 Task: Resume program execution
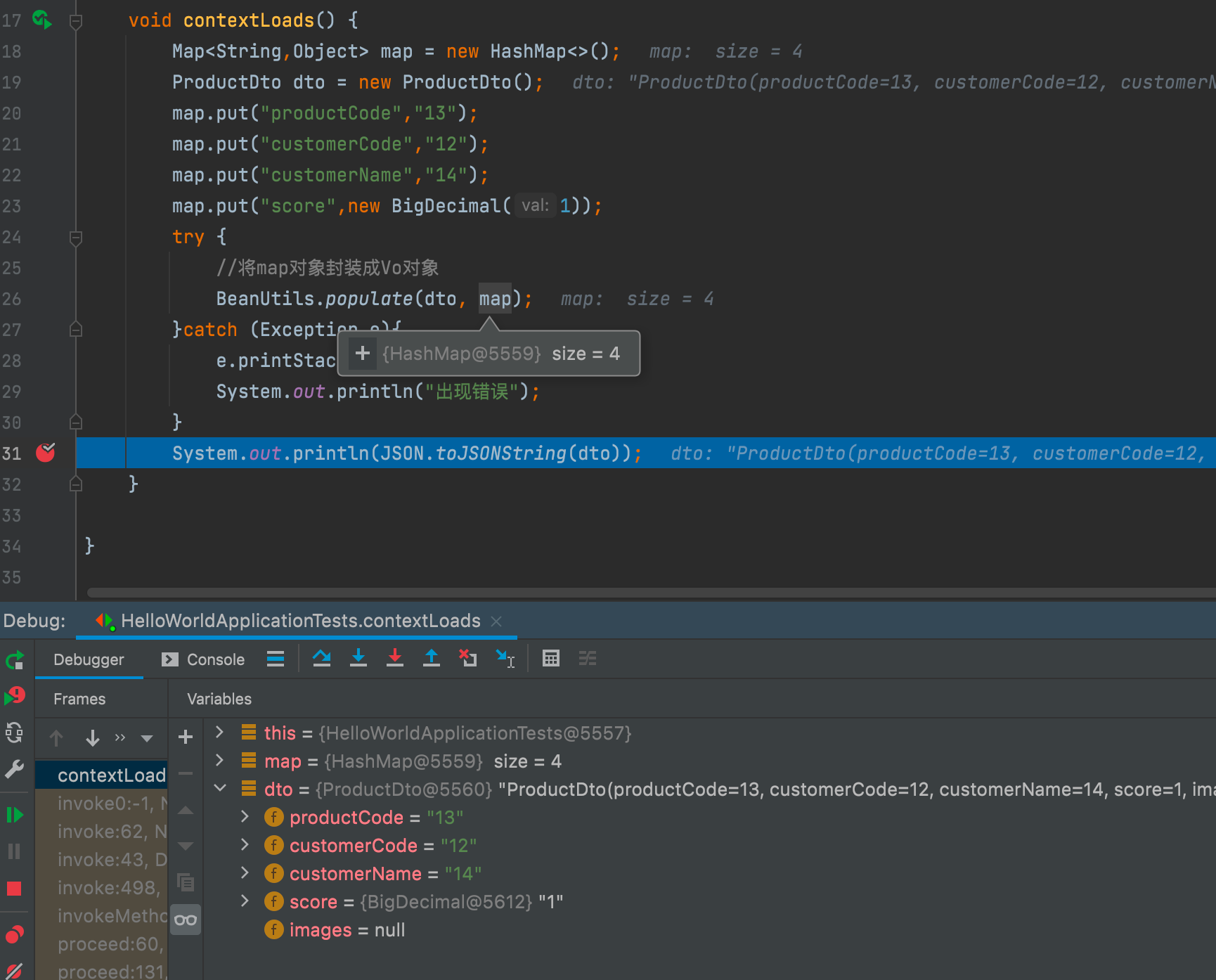[x=14, y=815]
